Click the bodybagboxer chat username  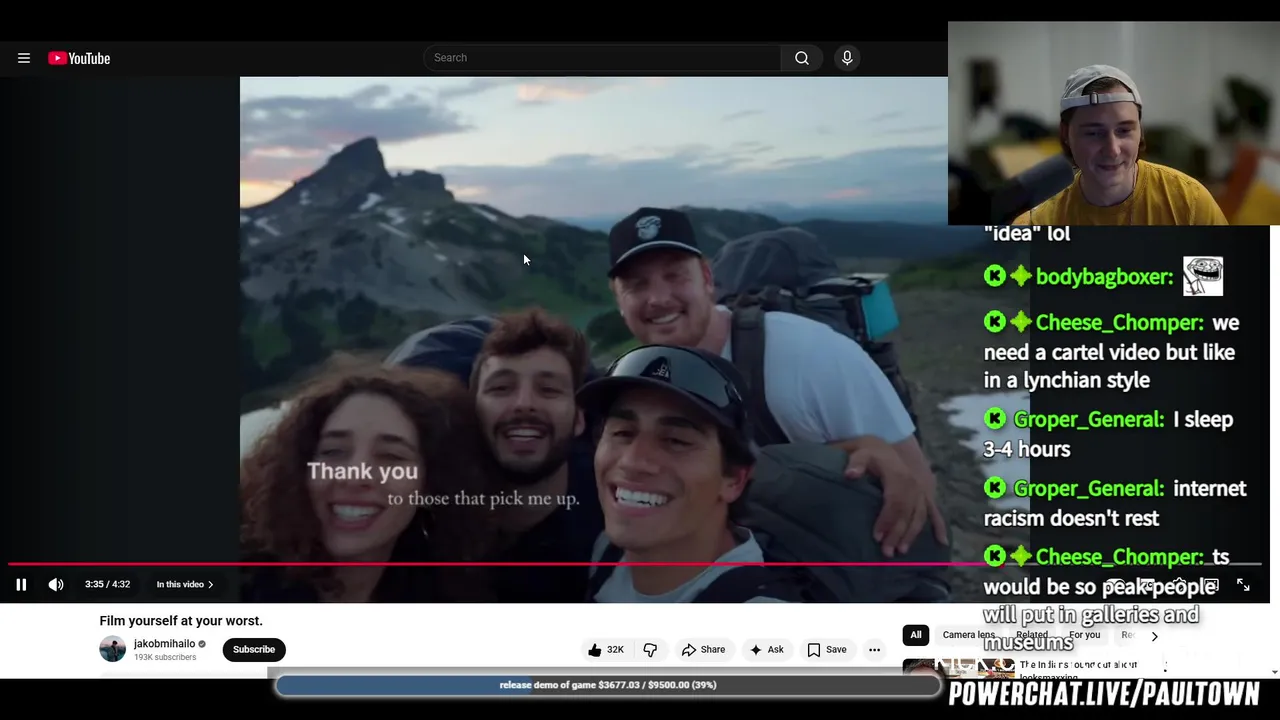coord(1104,277)
